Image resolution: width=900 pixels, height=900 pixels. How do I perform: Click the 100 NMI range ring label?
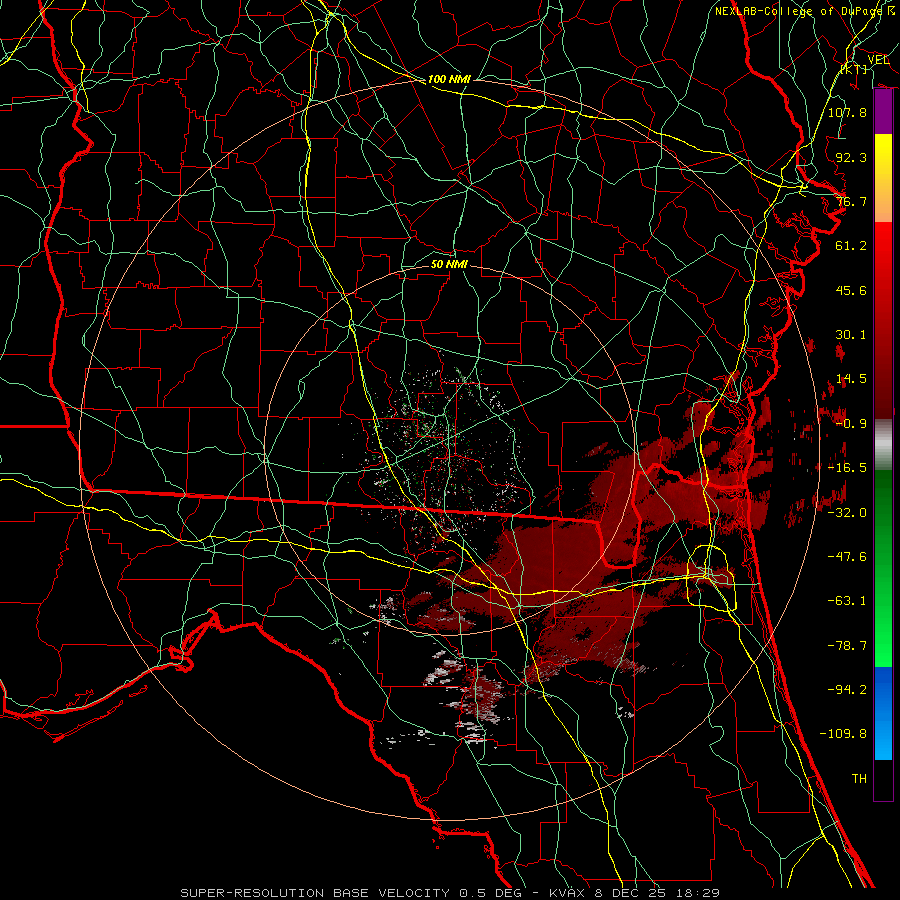[x=449, y=79]
